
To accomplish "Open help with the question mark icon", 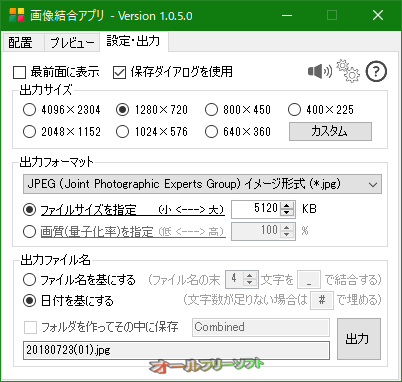I will 376,72.
